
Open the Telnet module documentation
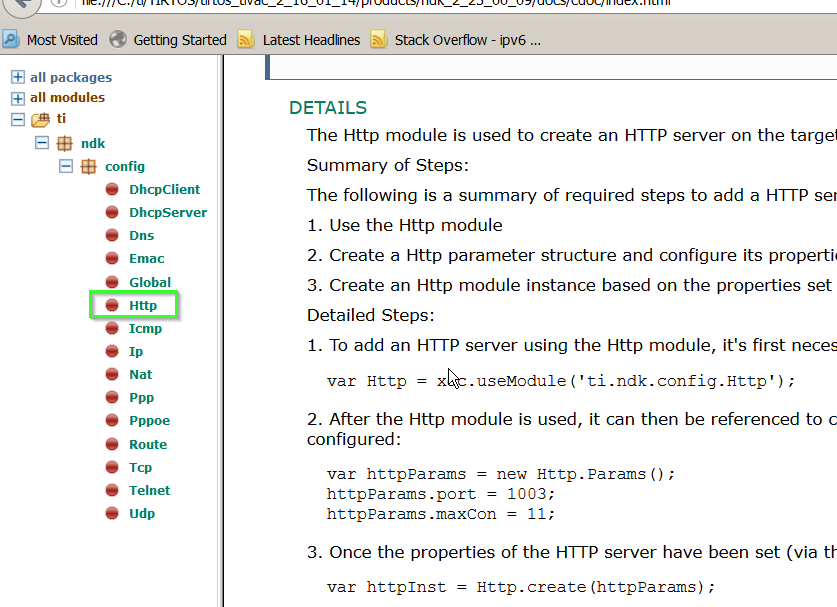click(149, 490)
